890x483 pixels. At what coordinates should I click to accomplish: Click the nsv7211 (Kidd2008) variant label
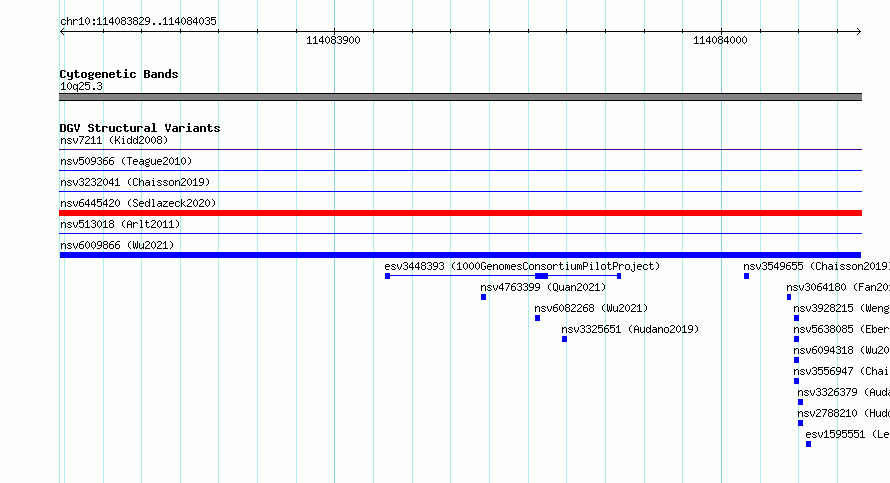[114, 140]
